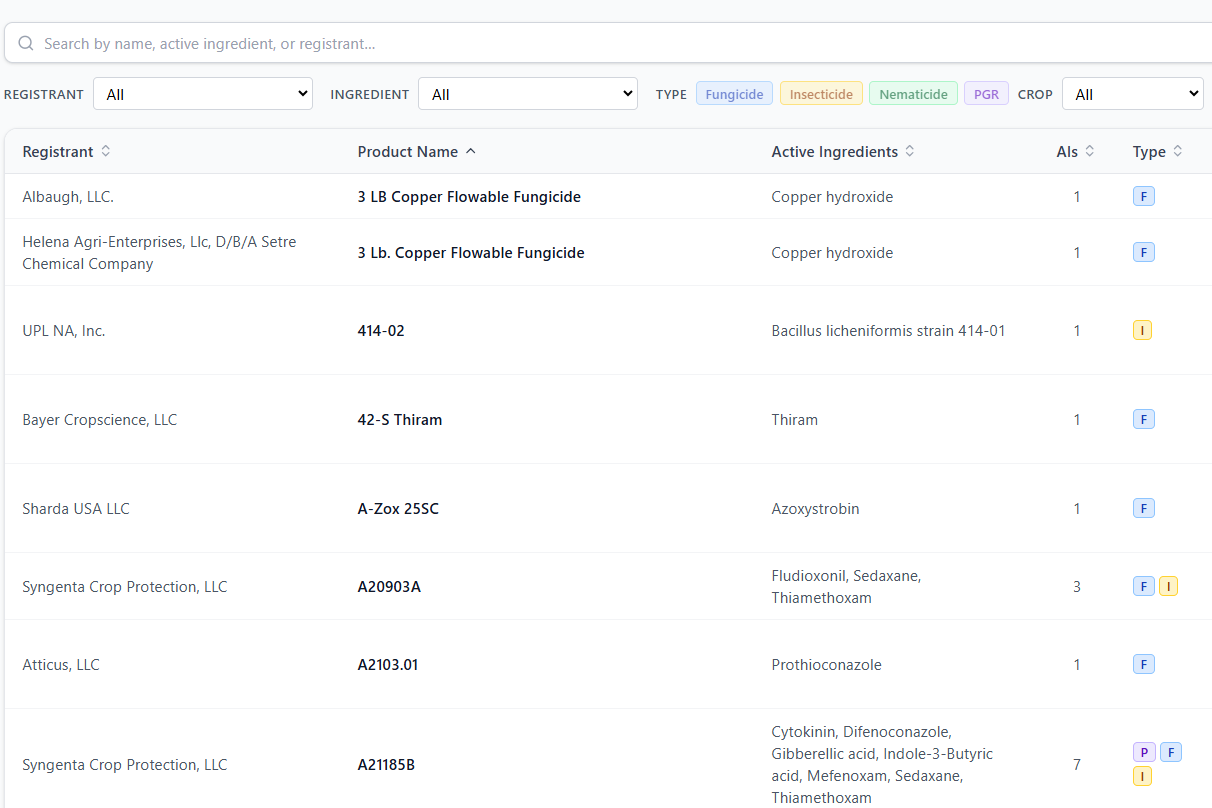
Task: Click registrant Bayer Cropscience, LLC
Action: coord(100,419)
